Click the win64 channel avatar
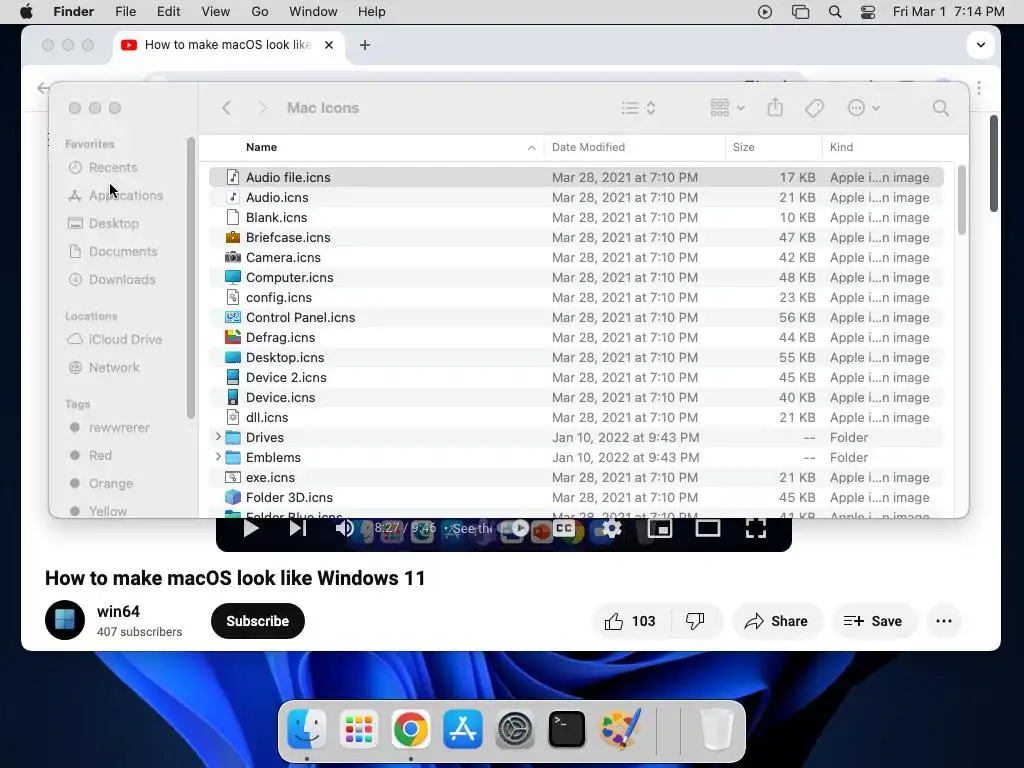Viewport: 1024px width, 768px height. tap(65, 620)
